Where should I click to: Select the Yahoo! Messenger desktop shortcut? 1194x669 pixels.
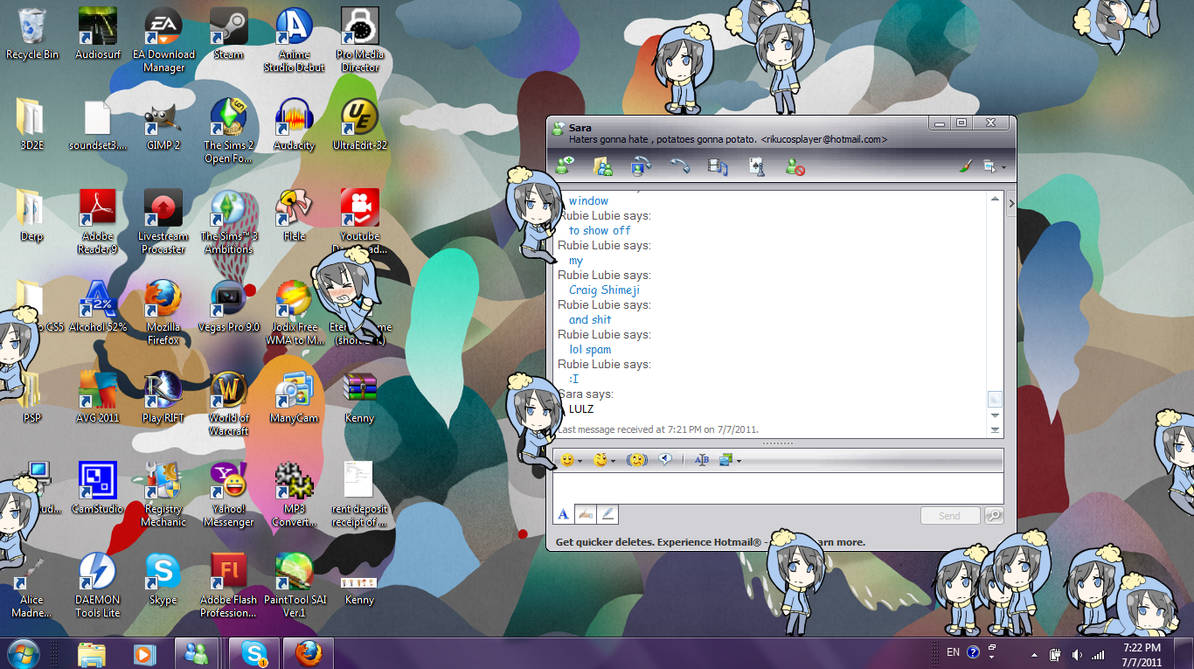point(228,494)
